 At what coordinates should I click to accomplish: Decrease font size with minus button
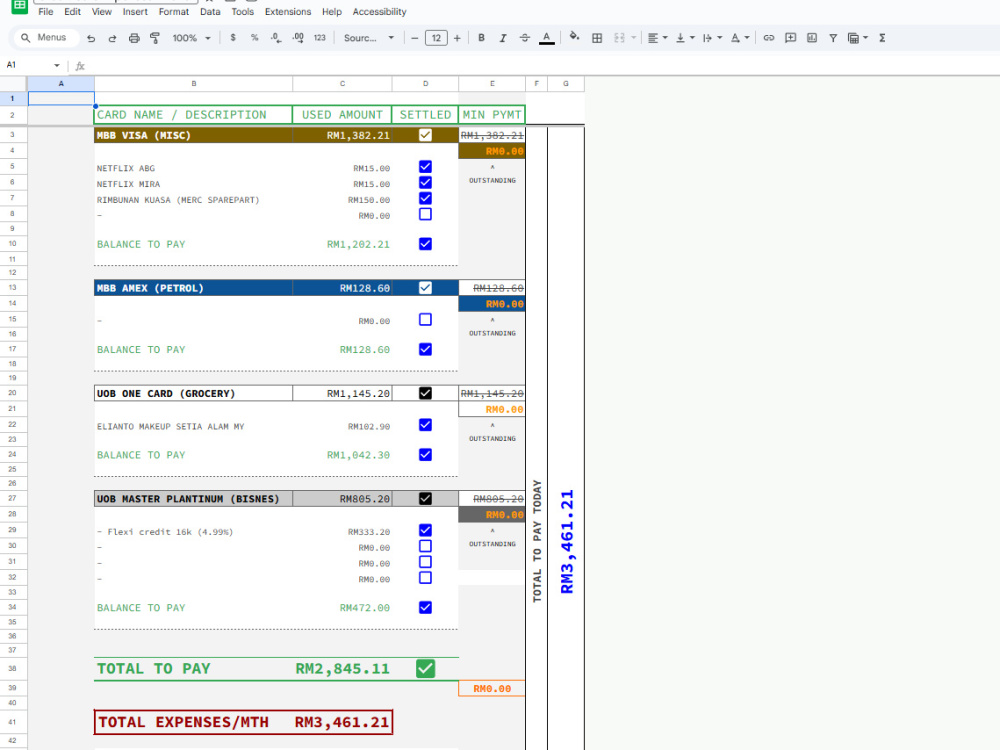tap(415, 38)
